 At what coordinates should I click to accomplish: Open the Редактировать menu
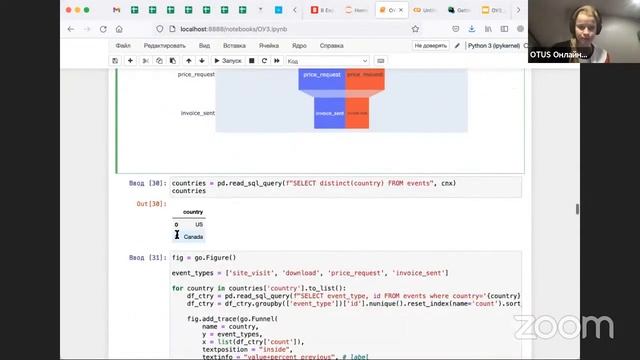164,46
